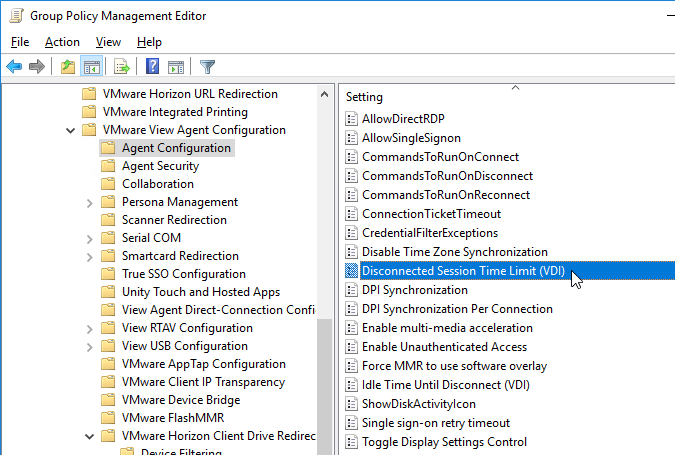675x455 pixels.
Task: Open the File menu
Action: coord(20,42)
